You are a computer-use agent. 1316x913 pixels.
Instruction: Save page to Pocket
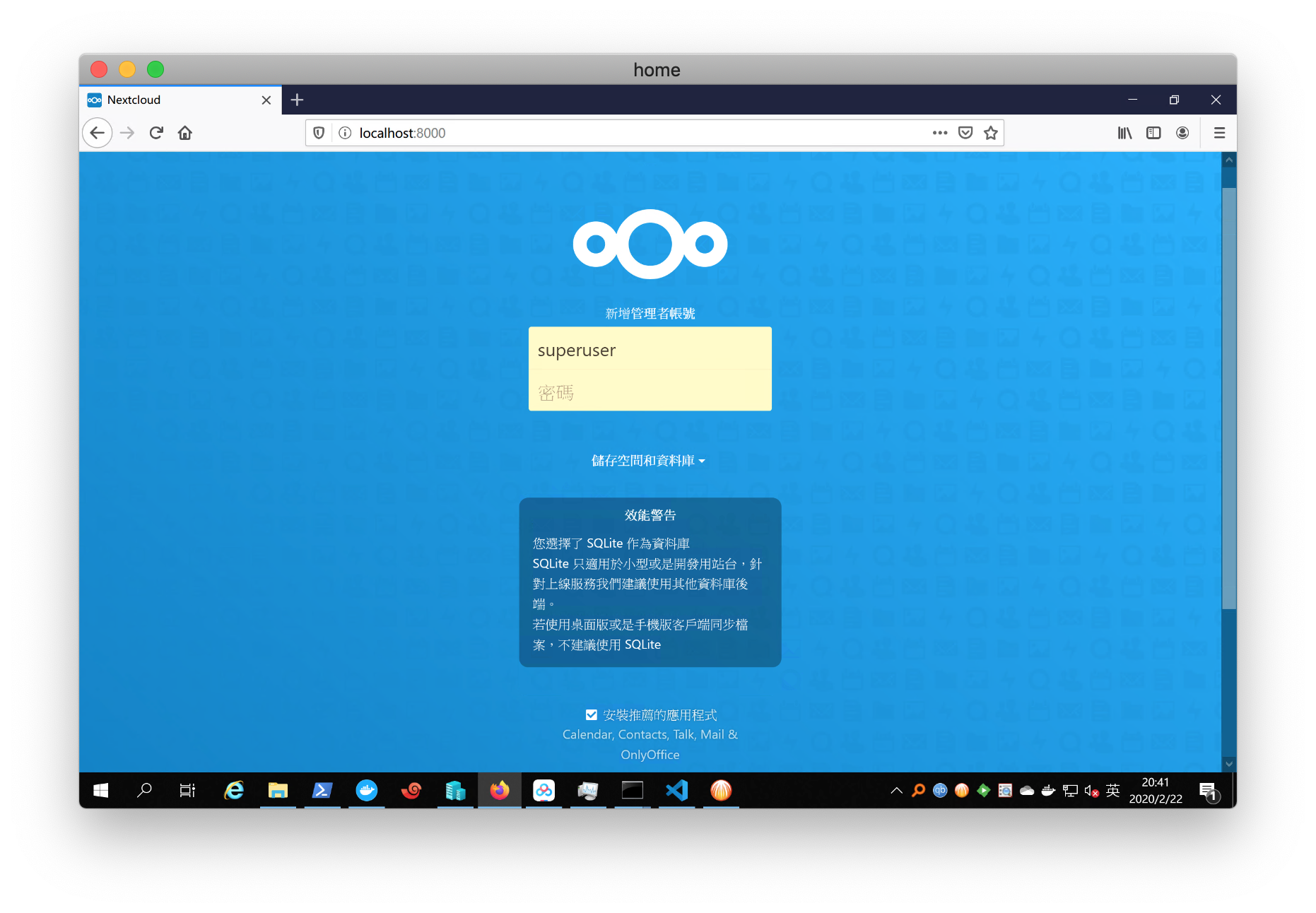[x=965, y=133]
